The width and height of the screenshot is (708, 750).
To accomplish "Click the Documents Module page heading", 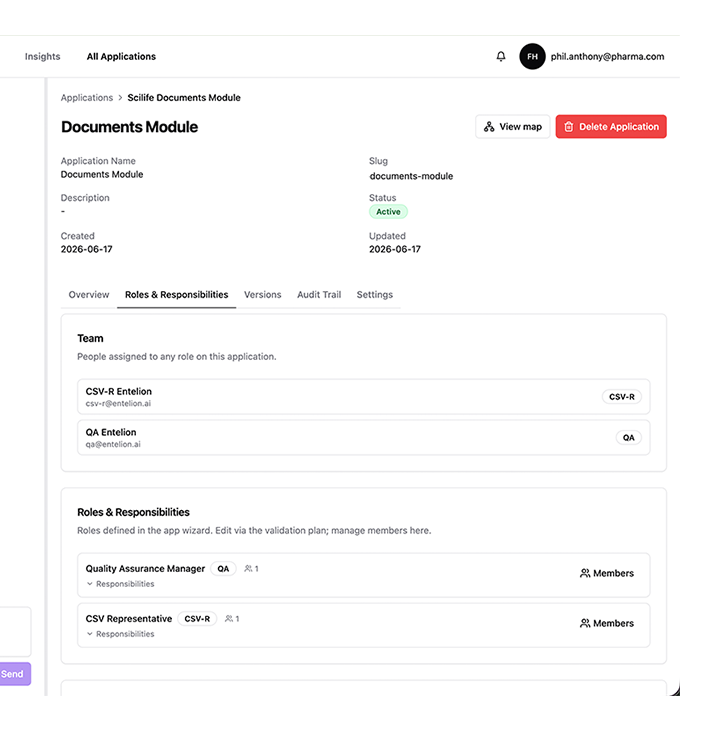I will pyautogui.click(x=129, y=127).
